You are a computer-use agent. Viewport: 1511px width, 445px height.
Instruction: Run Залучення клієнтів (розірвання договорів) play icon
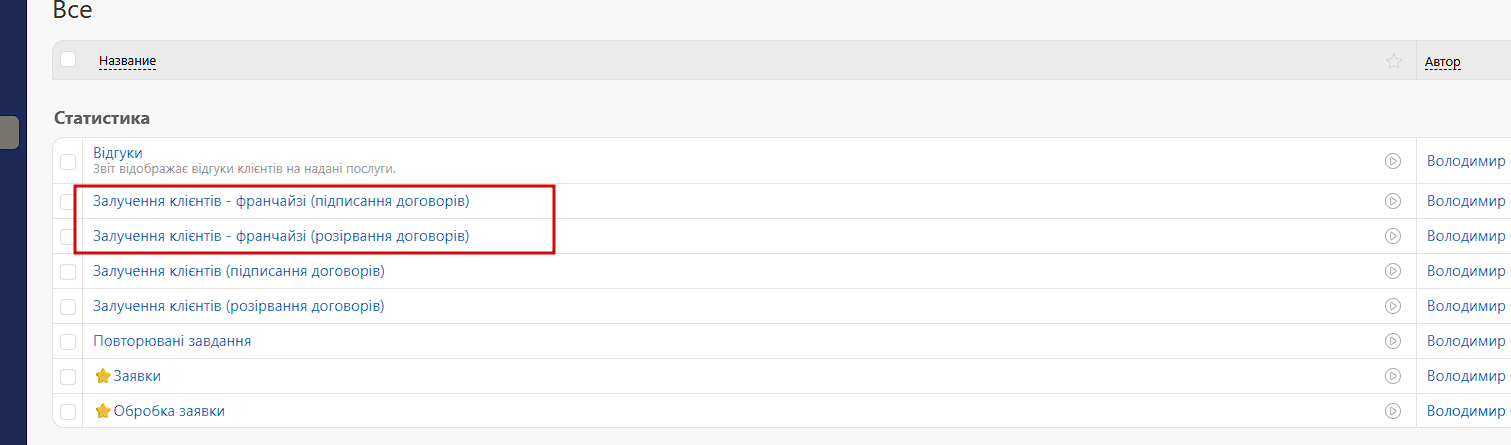(x=1392, y=306)
